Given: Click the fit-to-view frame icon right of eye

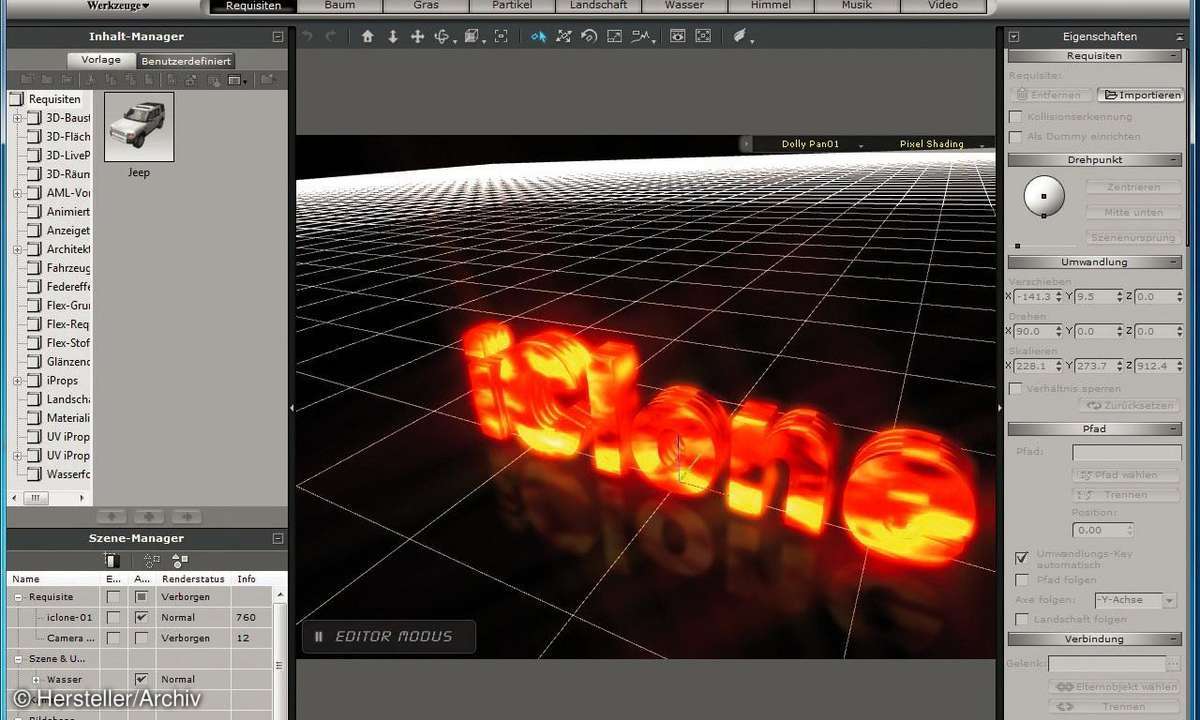Looking at the screenshot, I should point(703,36).
